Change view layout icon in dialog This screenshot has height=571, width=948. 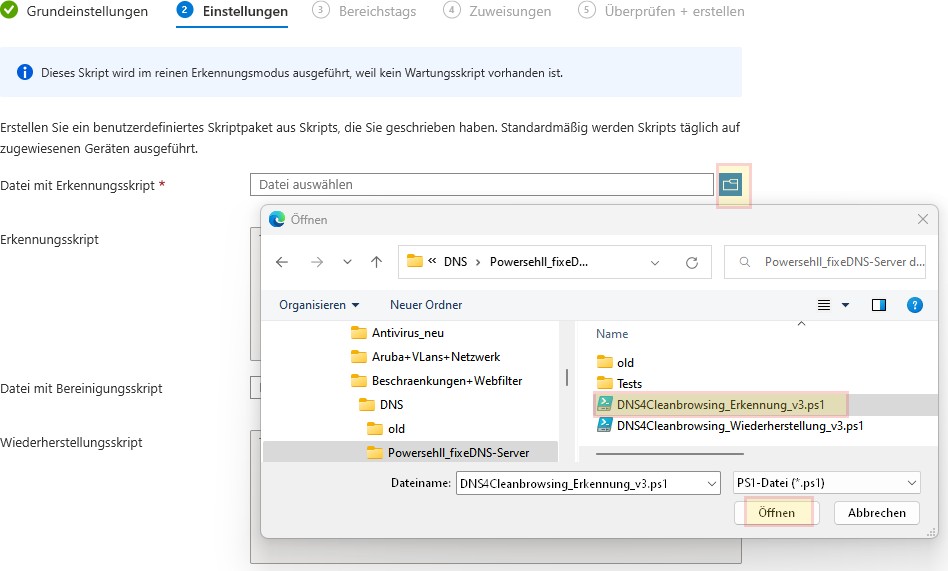[825, 305]
